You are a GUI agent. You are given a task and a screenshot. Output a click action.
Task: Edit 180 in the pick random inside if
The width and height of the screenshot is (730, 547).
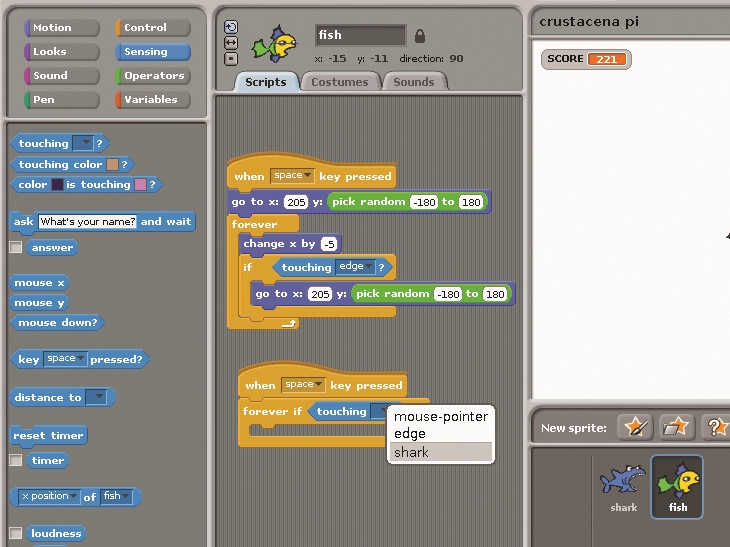[494, 294]
